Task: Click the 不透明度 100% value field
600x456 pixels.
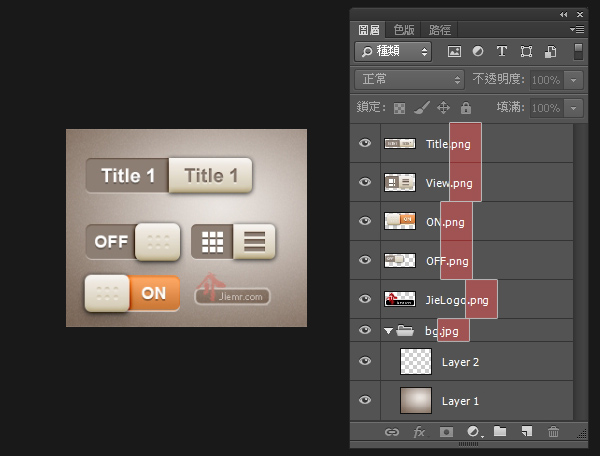Action: (546, 80)
